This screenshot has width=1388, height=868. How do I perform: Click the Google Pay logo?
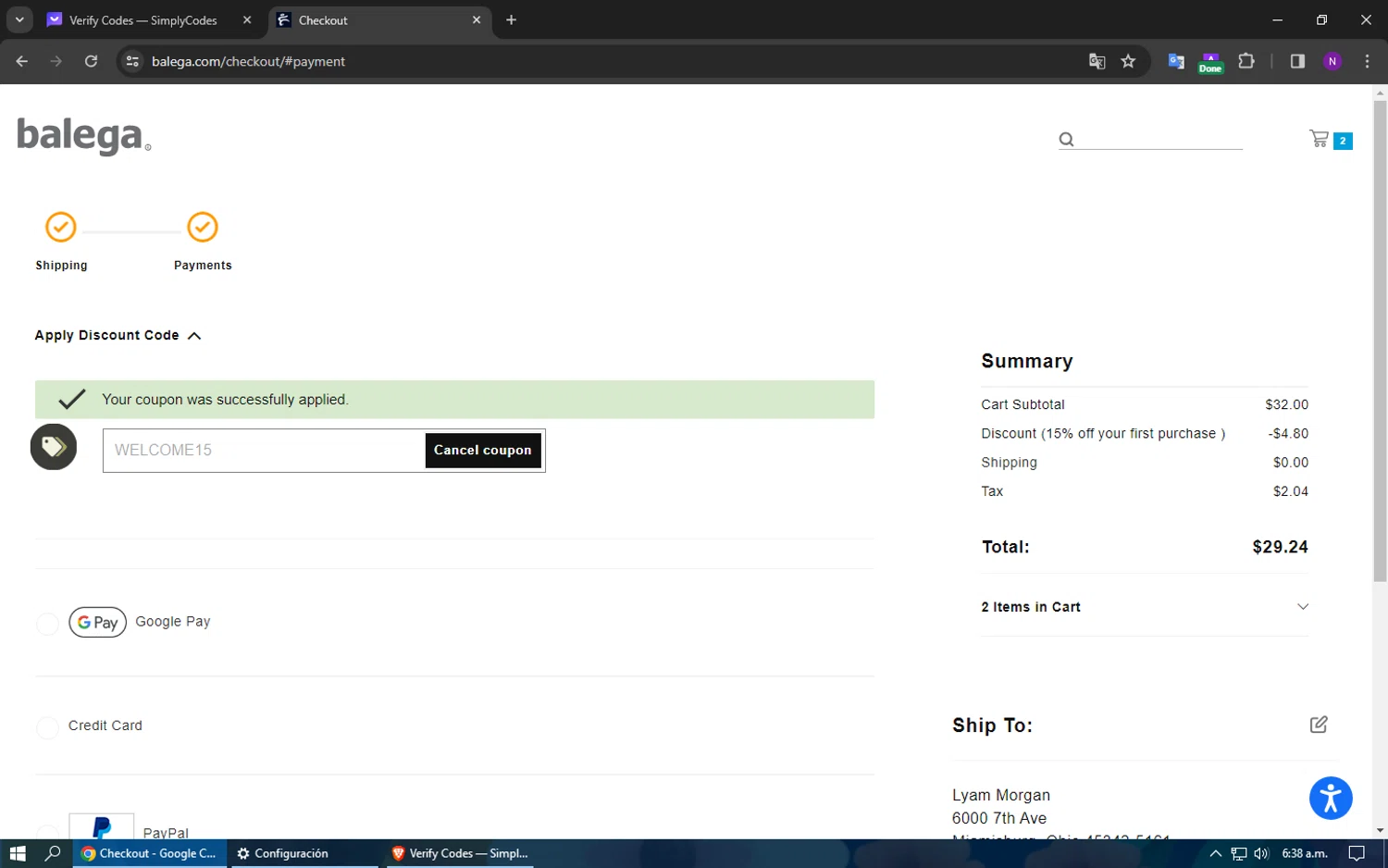[x=97, y=622]
